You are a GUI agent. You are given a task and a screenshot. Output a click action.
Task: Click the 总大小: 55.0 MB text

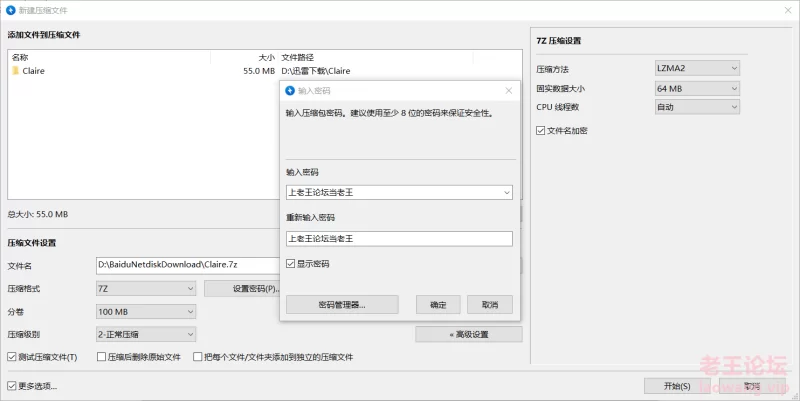coord(38,214)
